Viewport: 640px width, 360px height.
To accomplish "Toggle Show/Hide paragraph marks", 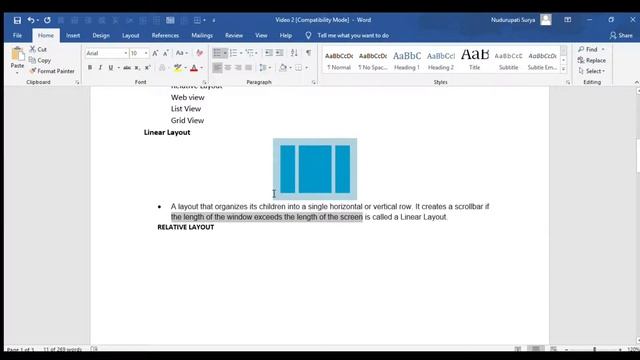I will click(x=309, y=53).
